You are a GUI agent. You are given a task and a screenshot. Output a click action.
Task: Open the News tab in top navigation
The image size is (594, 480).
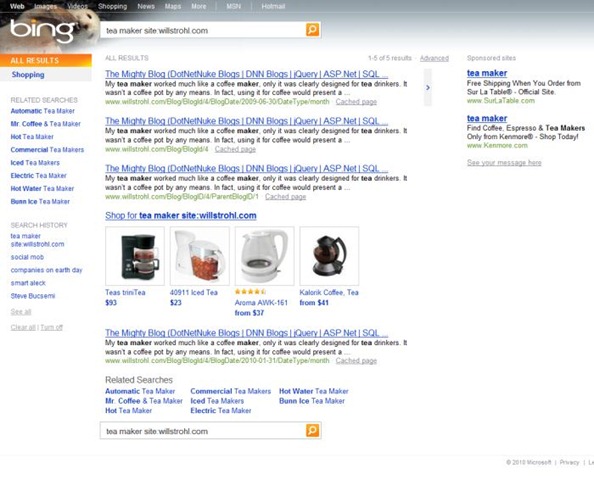click(x=146, y=6)
